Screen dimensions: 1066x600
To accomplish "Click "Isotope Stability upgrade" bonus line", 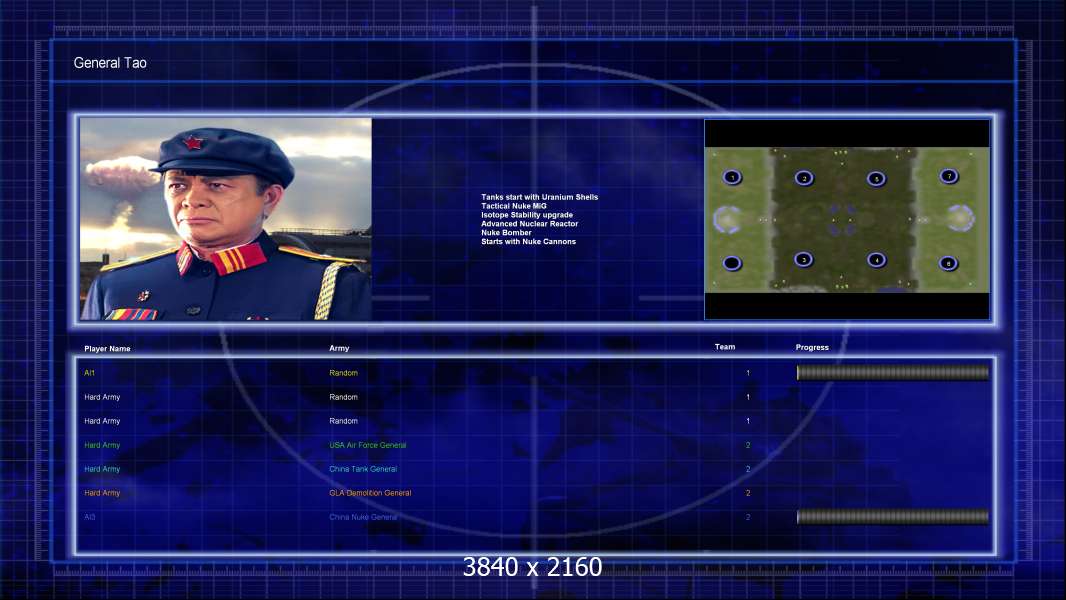I will 527,215.
